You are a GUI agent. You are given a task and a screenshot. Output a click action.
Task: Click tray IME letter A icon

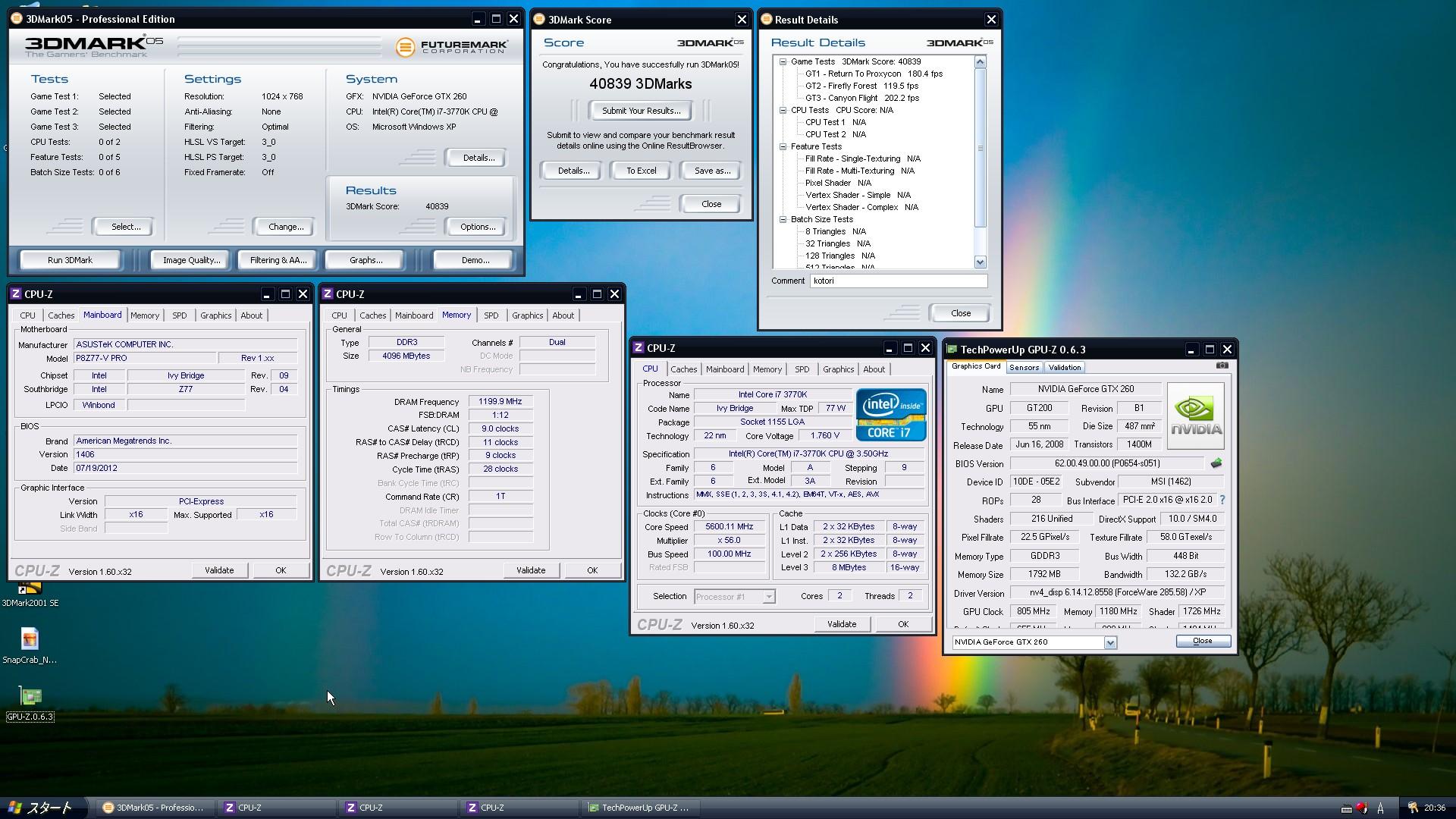point(1380,808)
